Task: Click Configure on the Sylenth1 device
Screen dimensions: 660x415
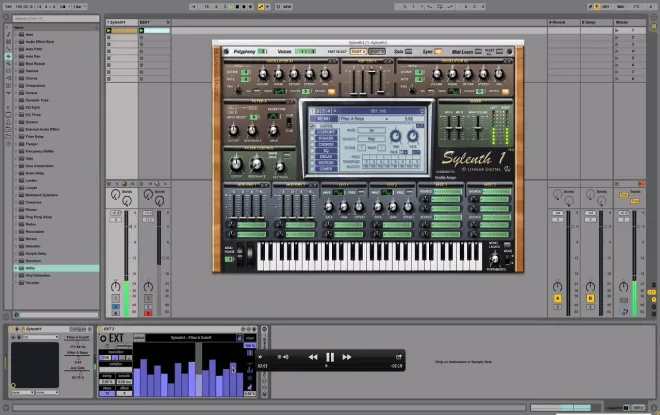Action: click(78, 329)
